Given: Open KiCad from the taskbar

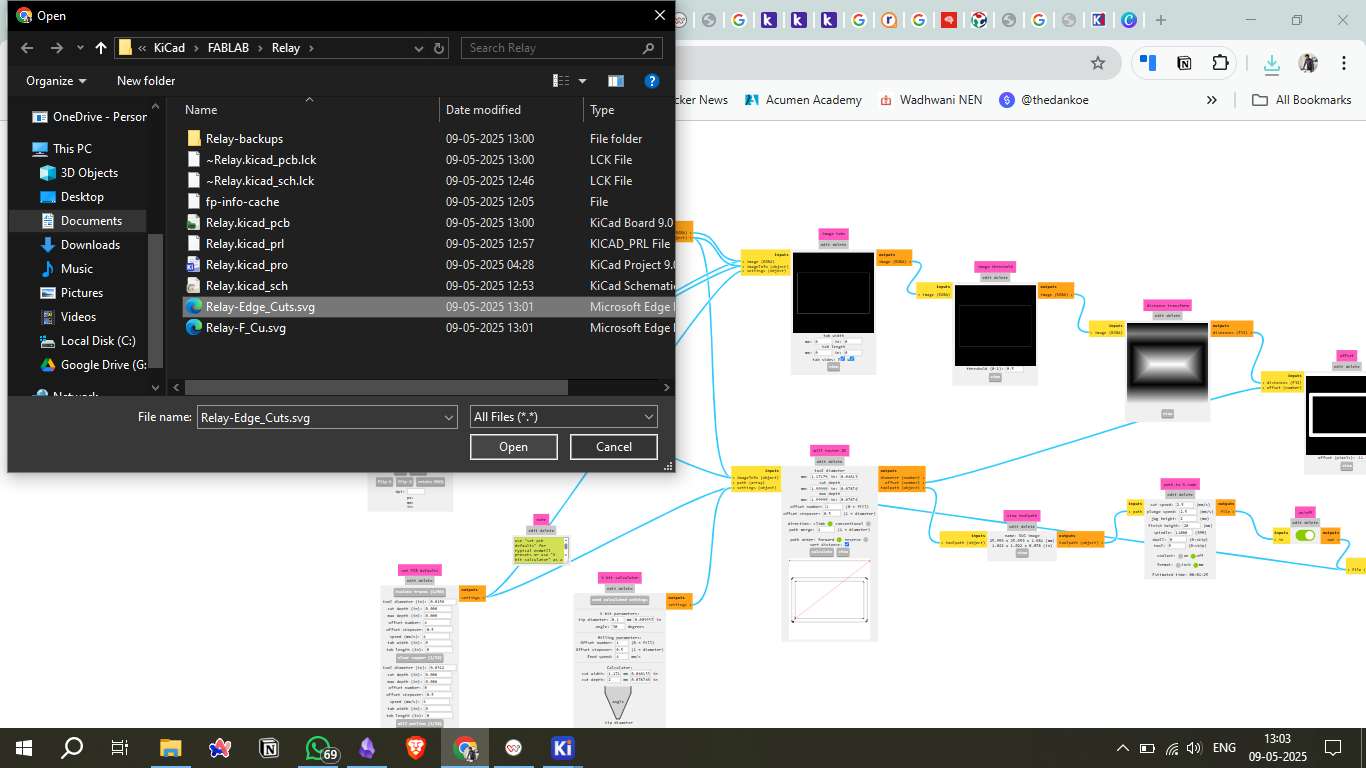Looking at the screenshot, I should click(x=562, y=748).
